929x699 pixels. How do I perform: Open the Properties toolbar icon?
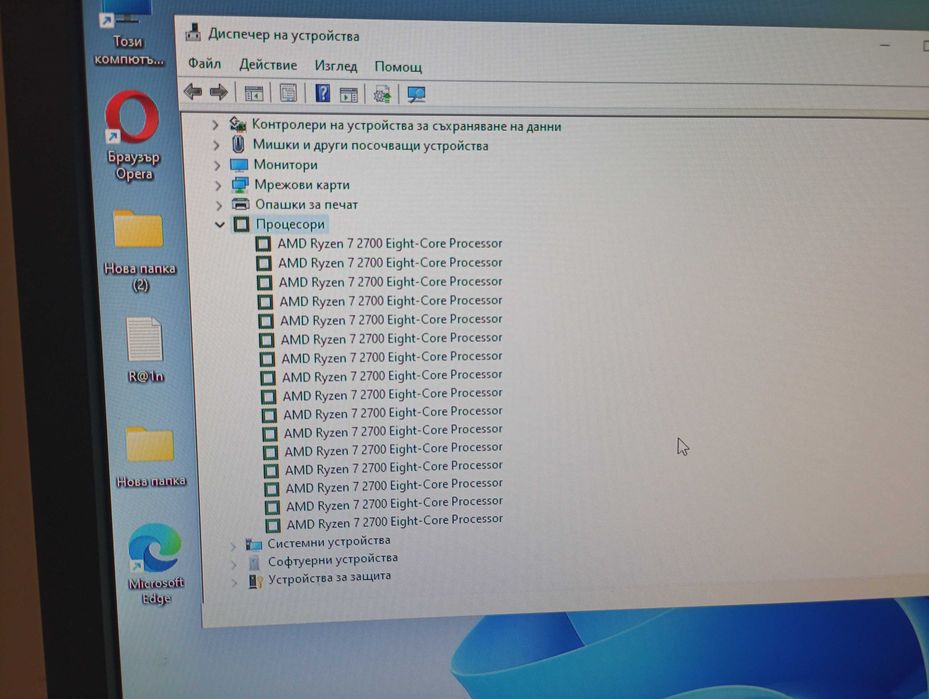tap(288, 93)
